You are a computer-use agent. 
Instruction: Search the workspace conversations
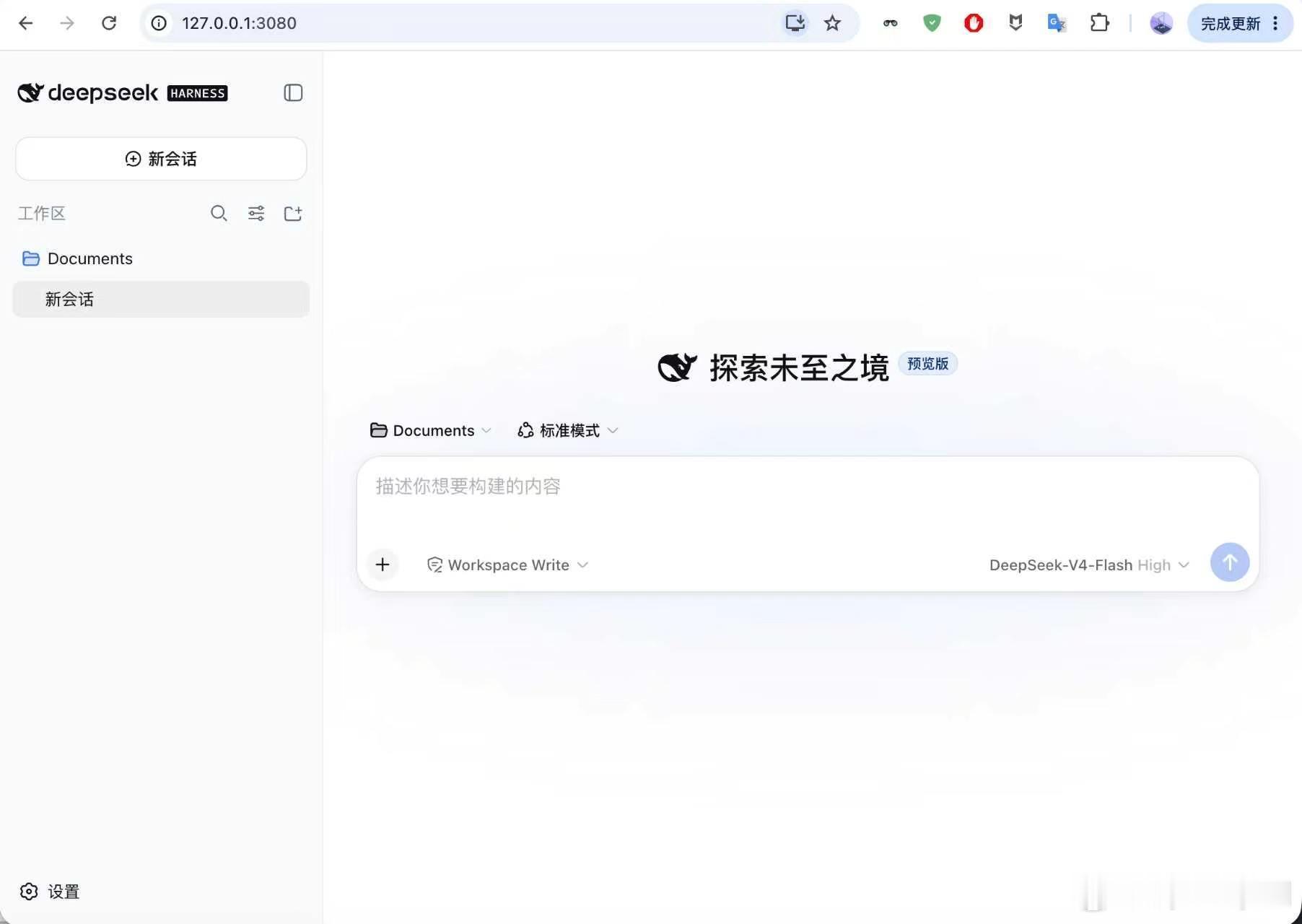pyautogui.click(x=219, y=213)
